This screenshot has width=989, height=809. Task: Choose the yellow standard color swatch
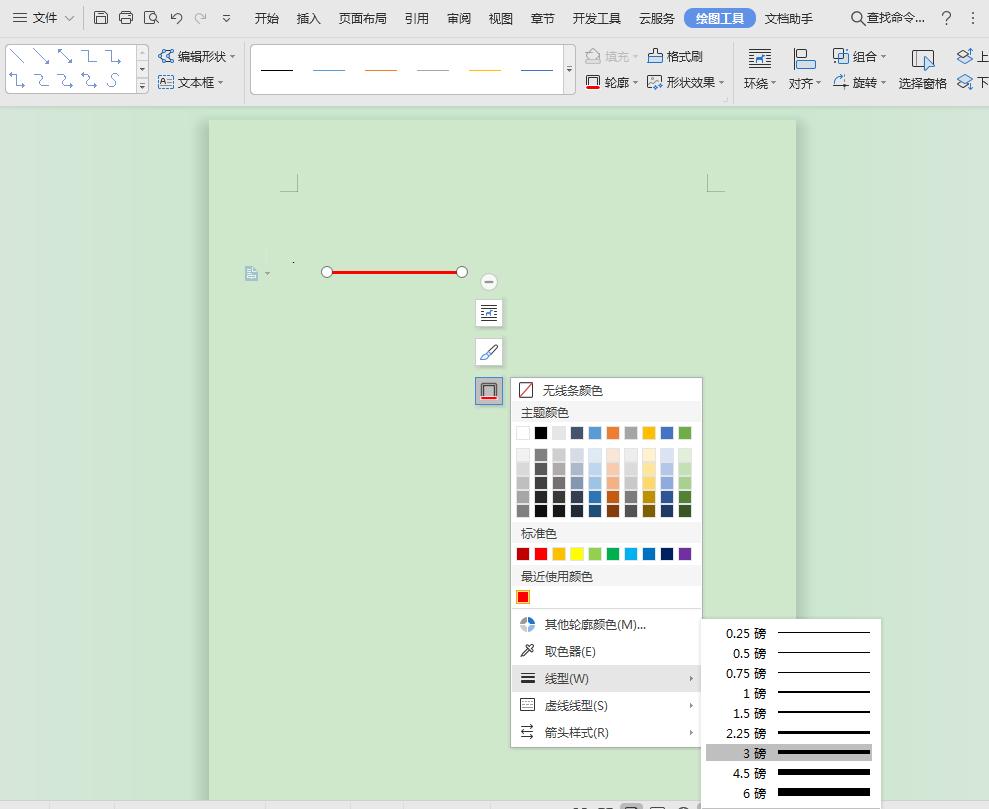(x=577, y=554)
